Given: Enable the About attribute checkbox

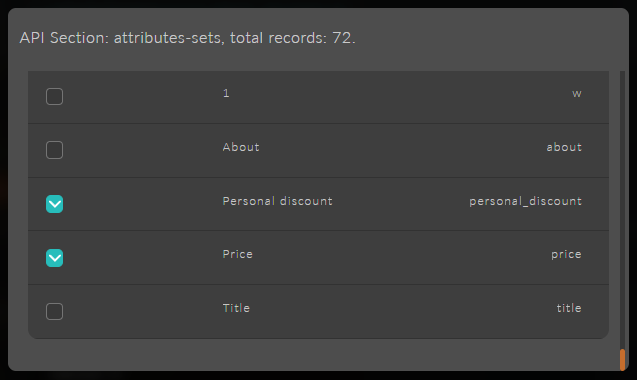Looking at the screenshot, I should coord(54,150).
